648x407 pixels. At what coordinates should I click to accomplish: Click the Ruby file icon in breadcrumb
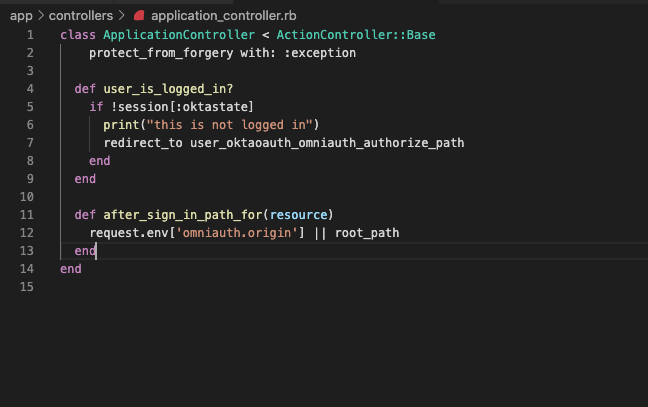pos(139,16)
